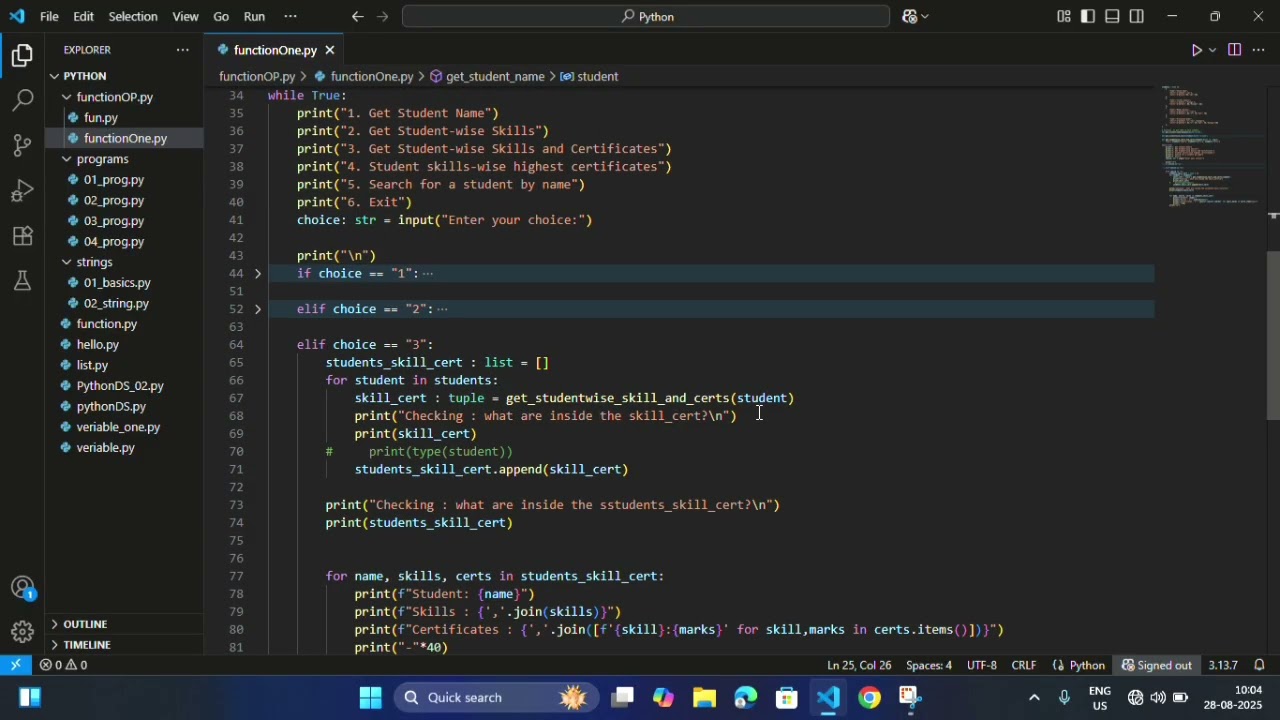1280x720 pixels.
Task: Expand the OUTLINE section
Action: click(125, 624)
